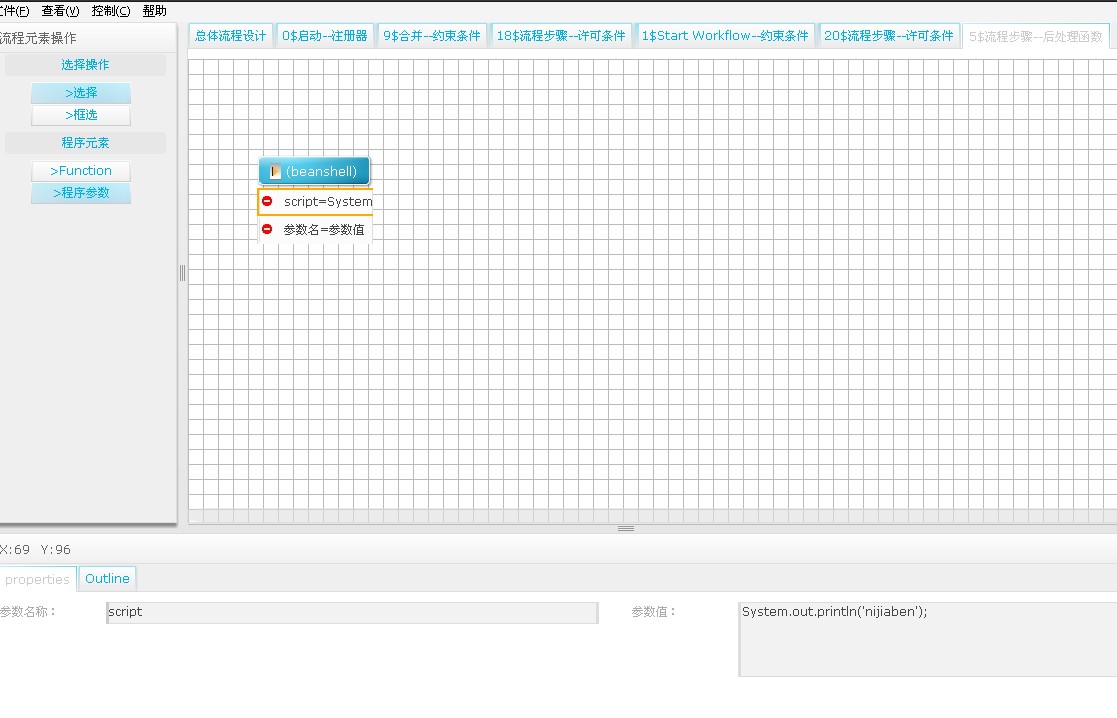Collapse the 程序元素 section header
1117x718 pixels.
[85, 143]
